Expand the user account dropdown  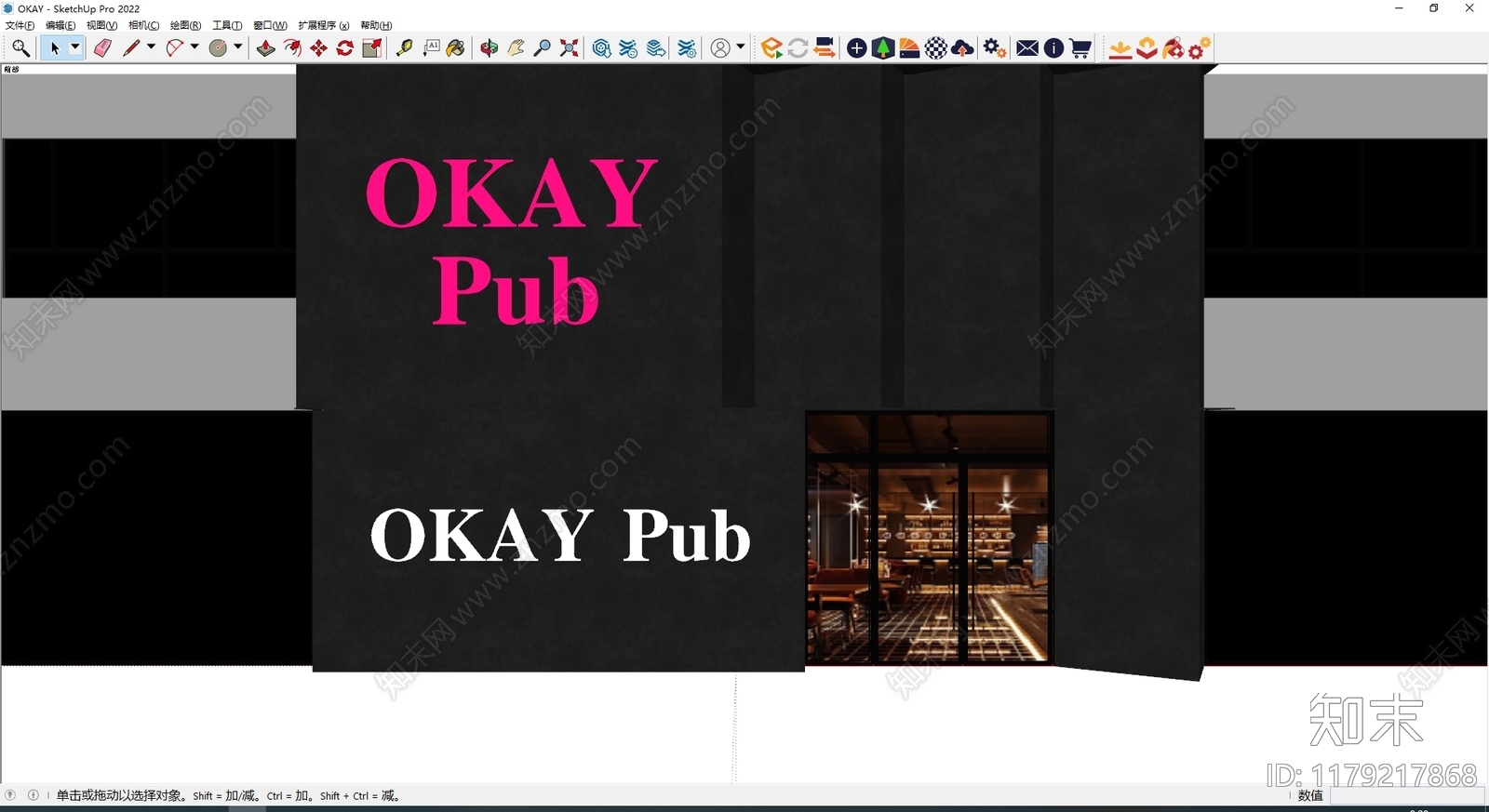point(741,47)
